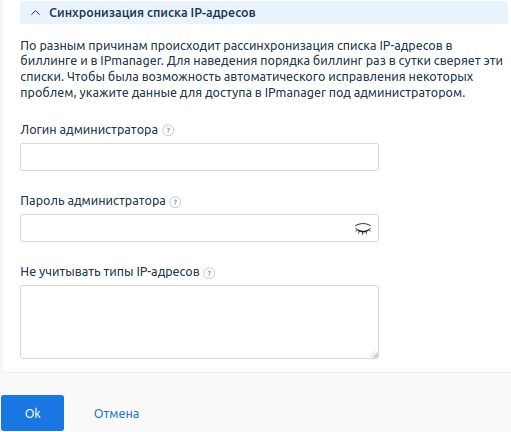Image resolution: width=511 pixels, height=432 pixels.
Task: Click inside the Не учитывать типы IP-адресов textarea
Action: tap(199, 322)
